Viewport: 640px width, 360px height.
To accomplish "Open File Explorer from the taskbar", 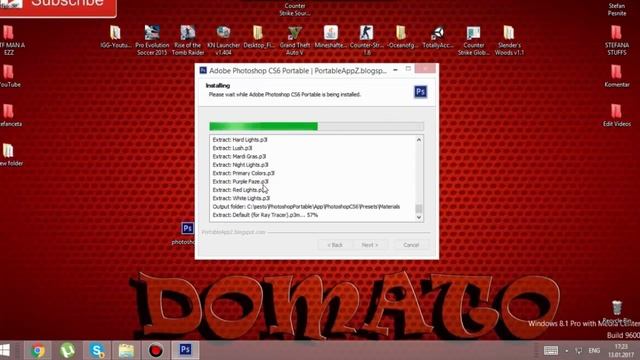I will click(x=127, y=351).
